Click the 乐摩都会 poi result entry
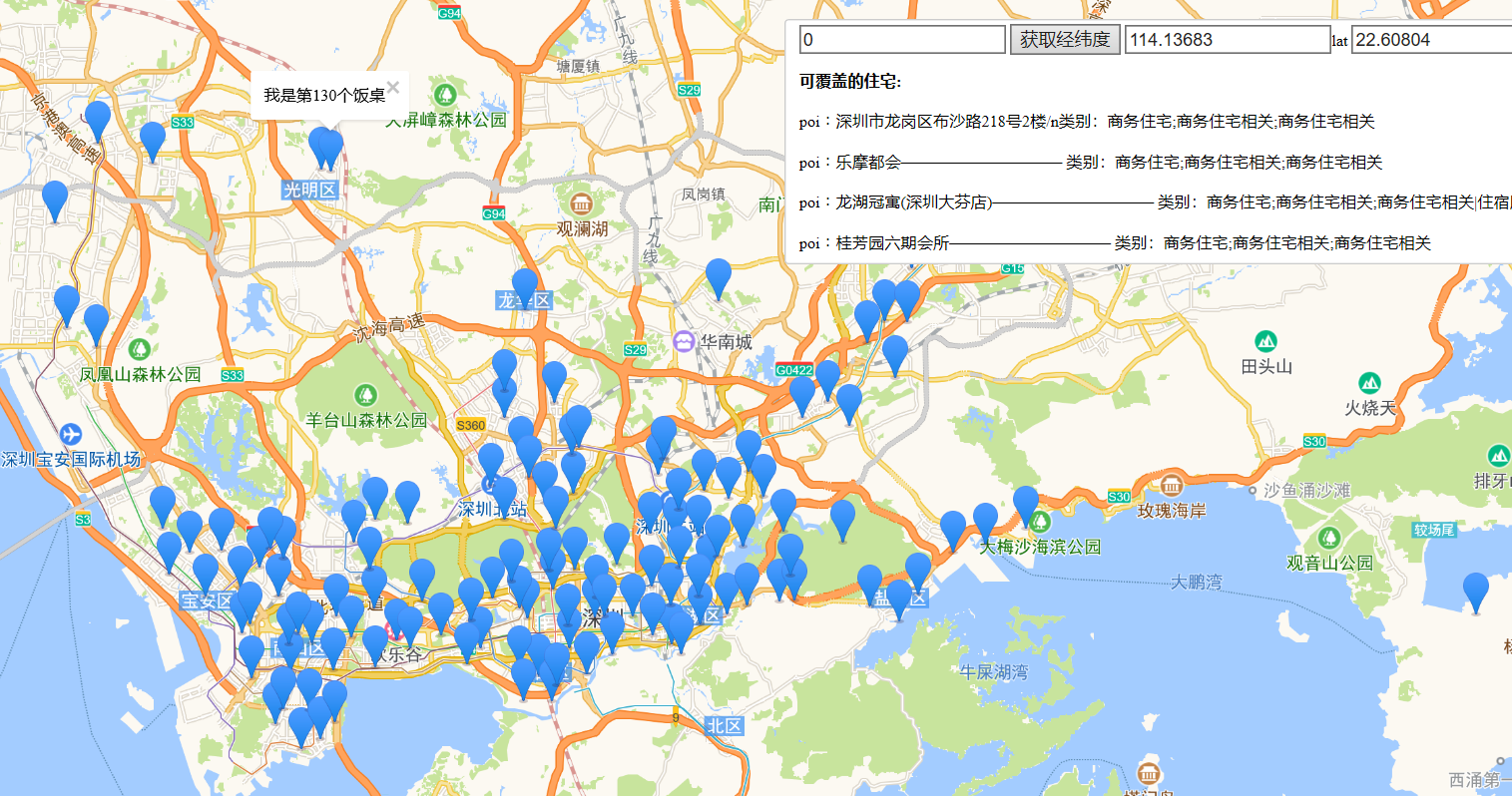 pos(868,162)
